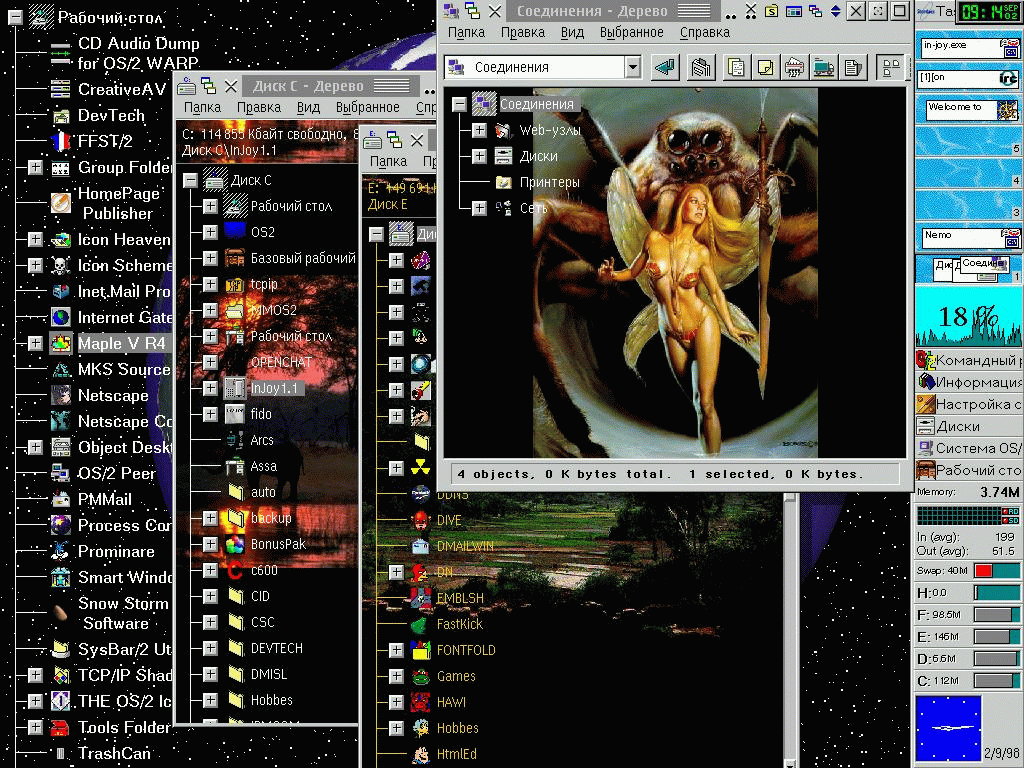Screen dimensions: 1024x768
Task: Click the Swap 40M usage bar
Action: (x=997, y=571)
